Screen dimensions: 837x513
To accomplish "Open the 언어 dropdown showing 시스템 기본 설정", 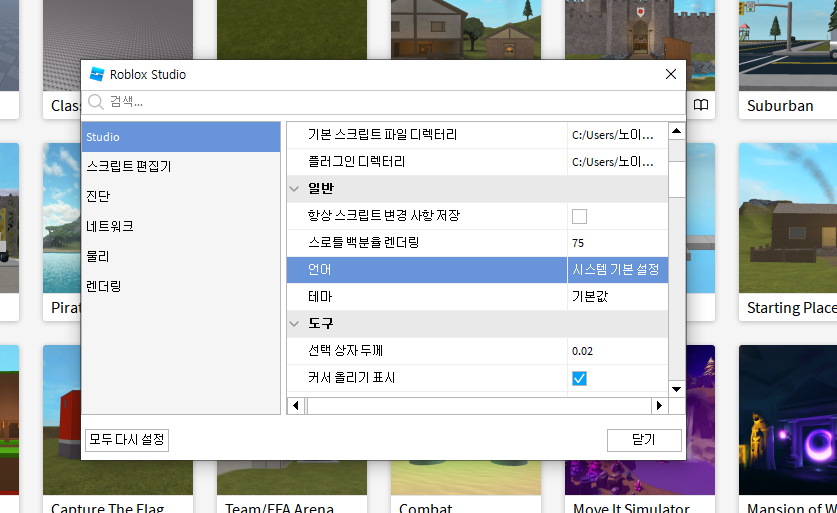I will (617, 270).
